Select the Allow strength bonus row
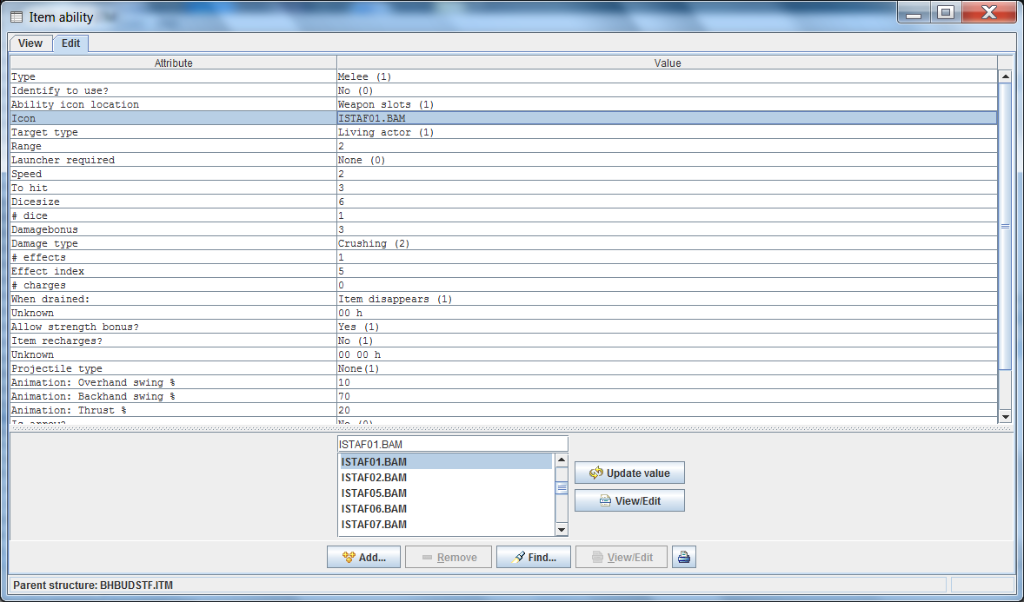This screenshot has height=602, width=1024. pyautogui.click(x=173, y=327)
